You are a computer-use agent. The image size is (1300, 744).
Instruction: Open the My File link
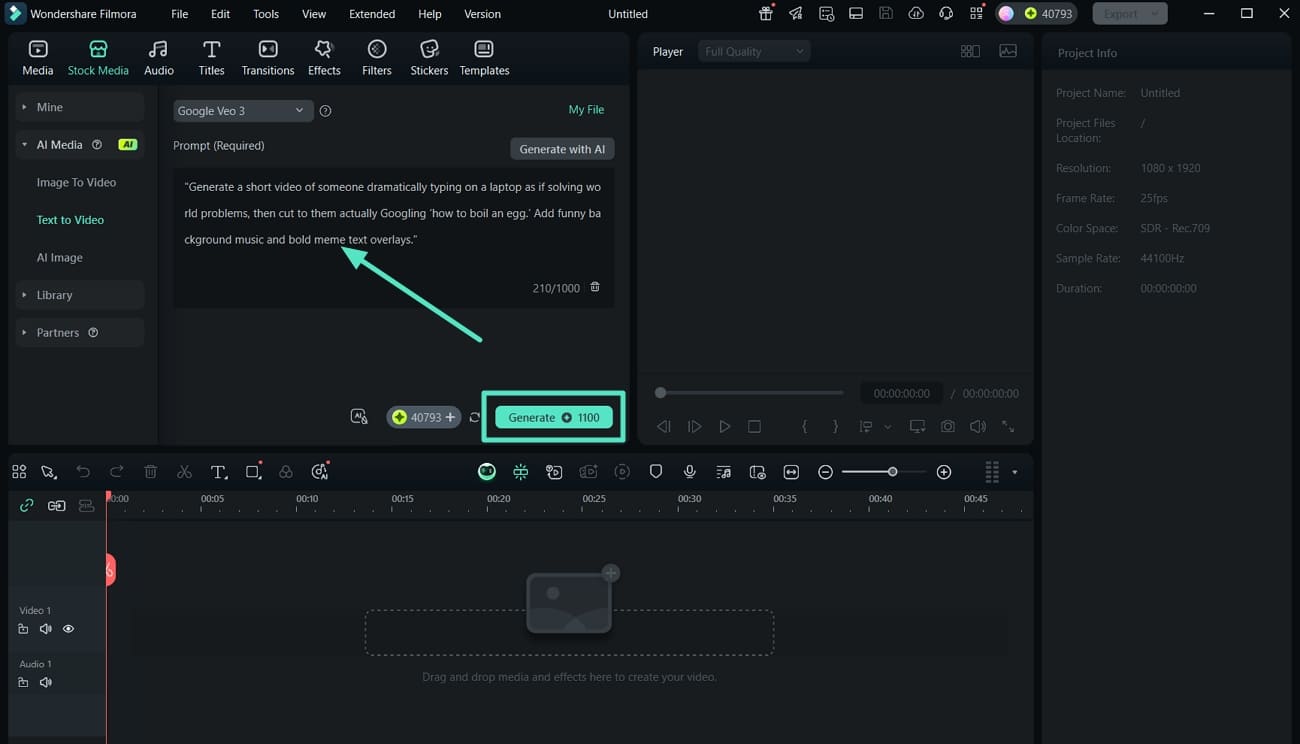pos(586,110)
